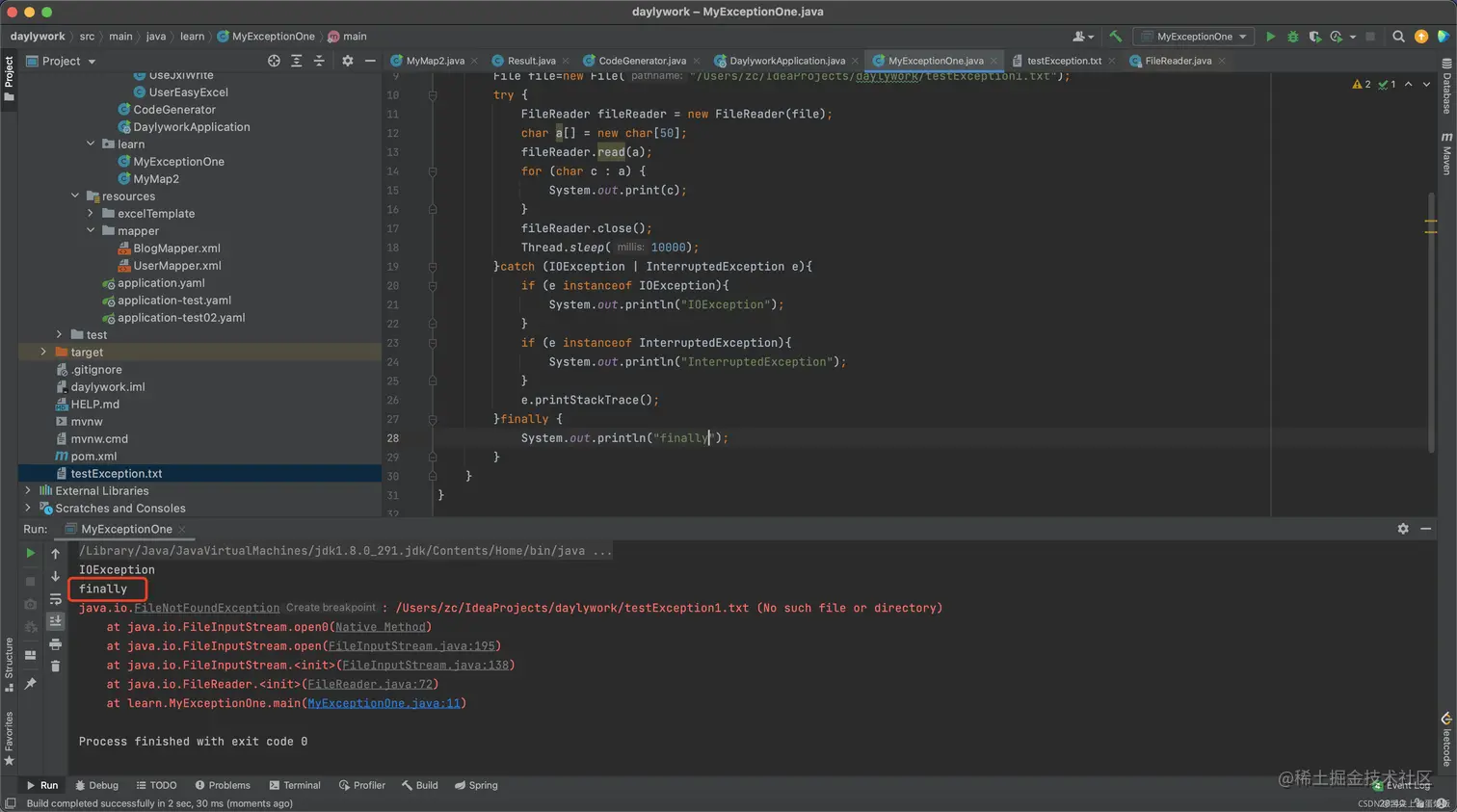Expand the excelTemplate folder
The image size is (1457, 812).
[x=91, y=213]
